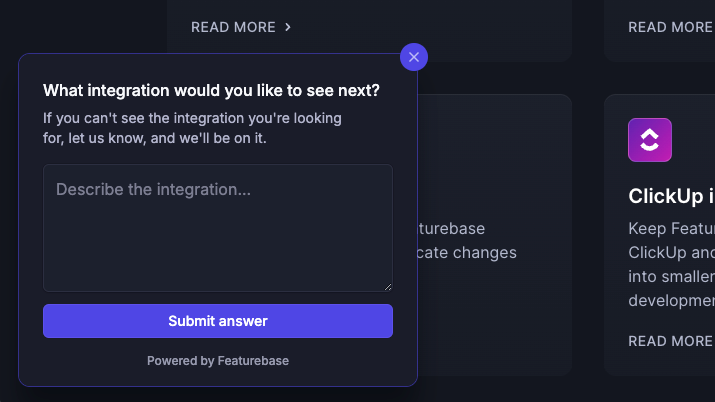
Task: Click the "If you can't see the integration" line
Action: 192,118
